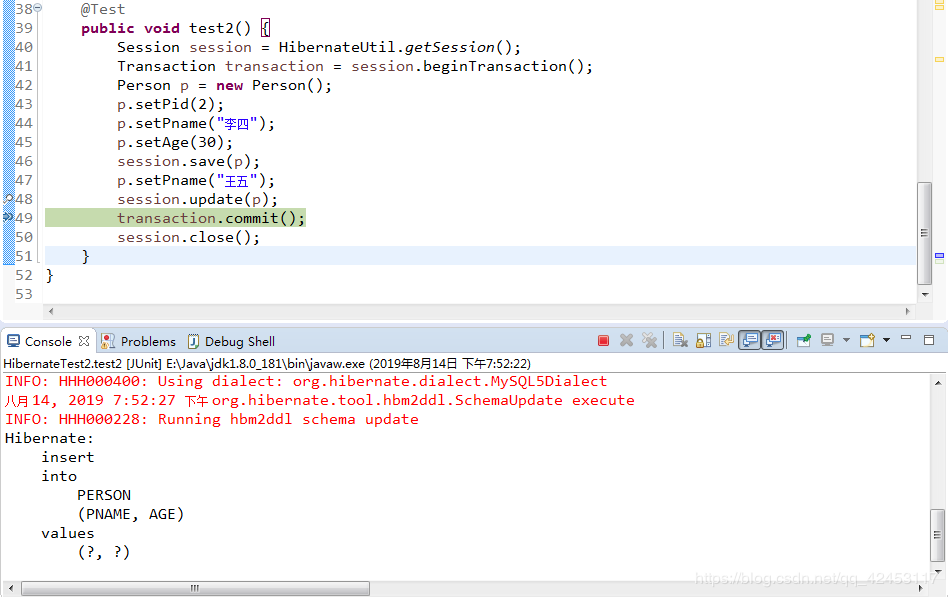Click the Open Console icon
Viewport: 948px width, 597px height.
click(867, 340)
